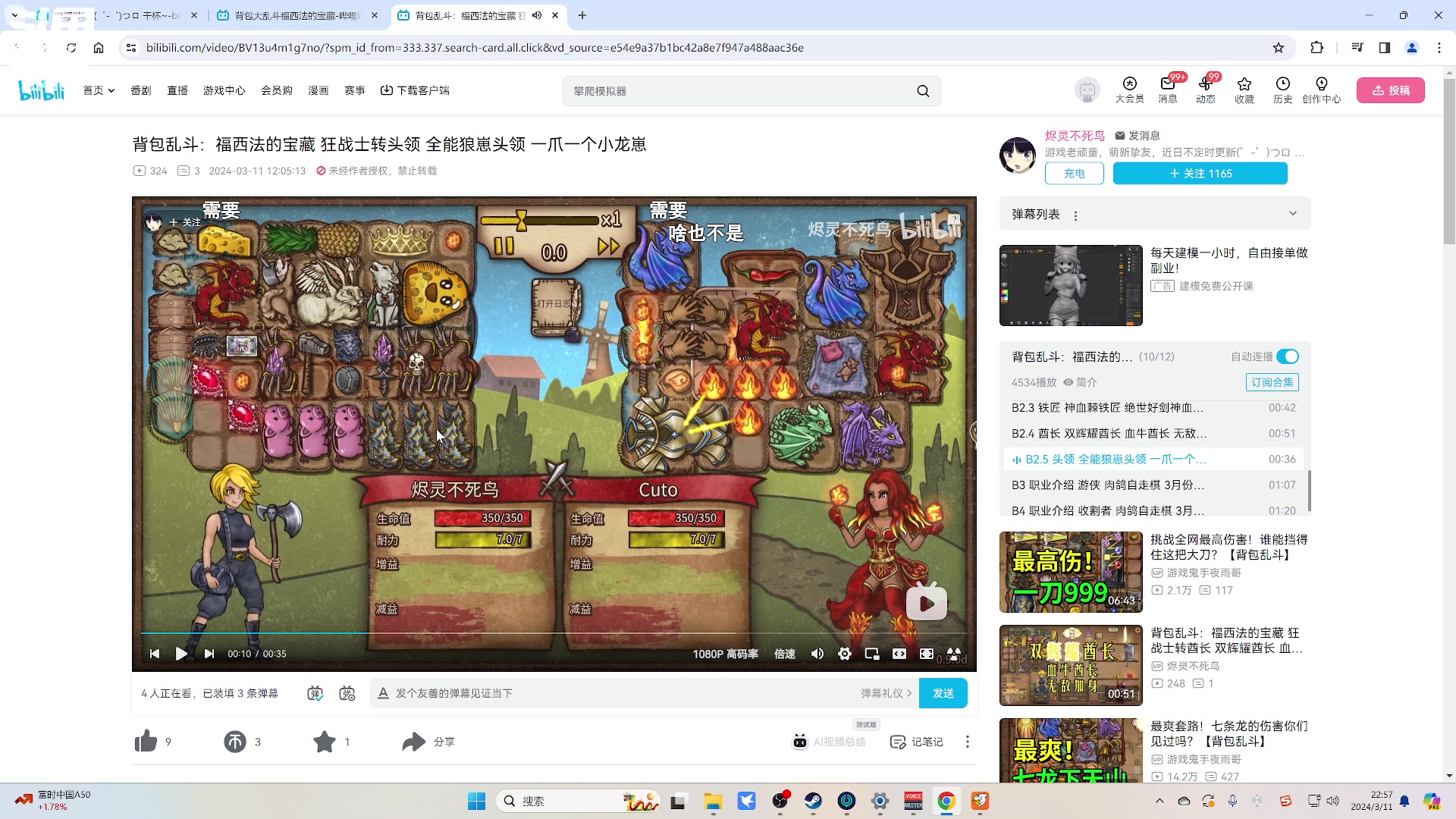Screen dimensions: 1456x819
Task: Click the search magnifier icon
Action: click(x=923, y=91)
